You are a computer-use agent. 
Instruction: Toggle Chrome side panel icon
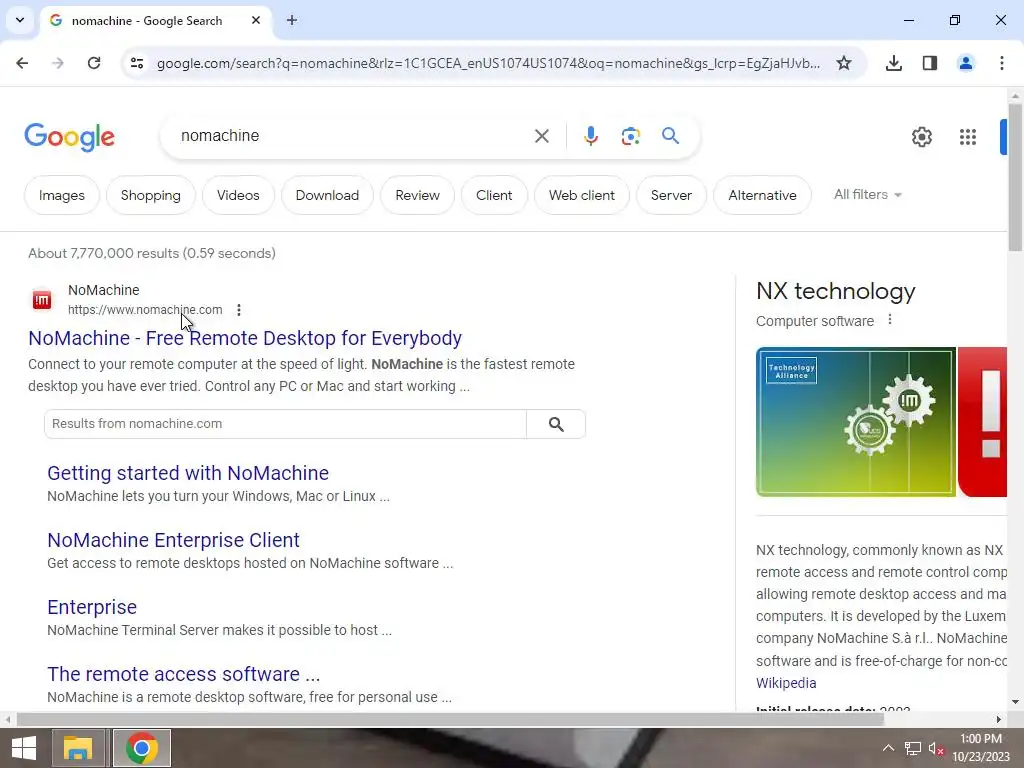click(929, 63)
